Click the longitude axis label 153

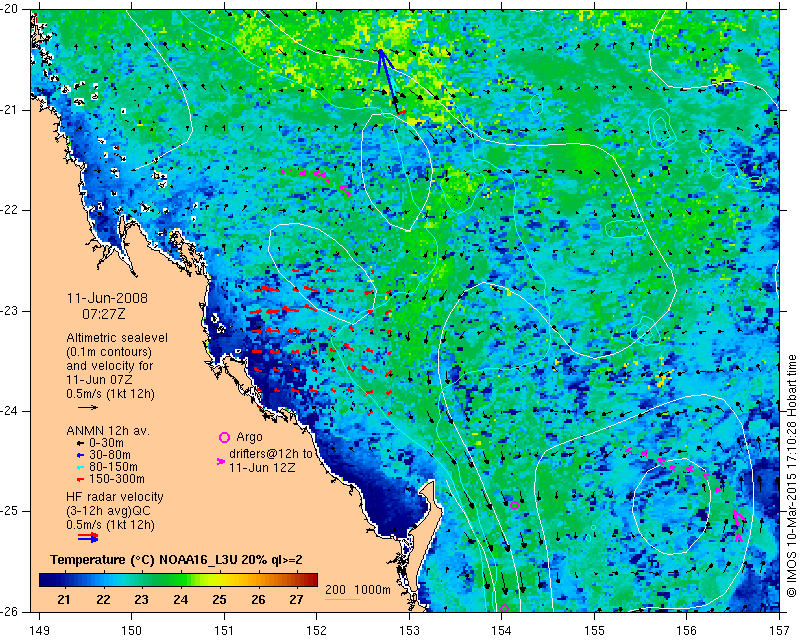(x=409, y=630)
